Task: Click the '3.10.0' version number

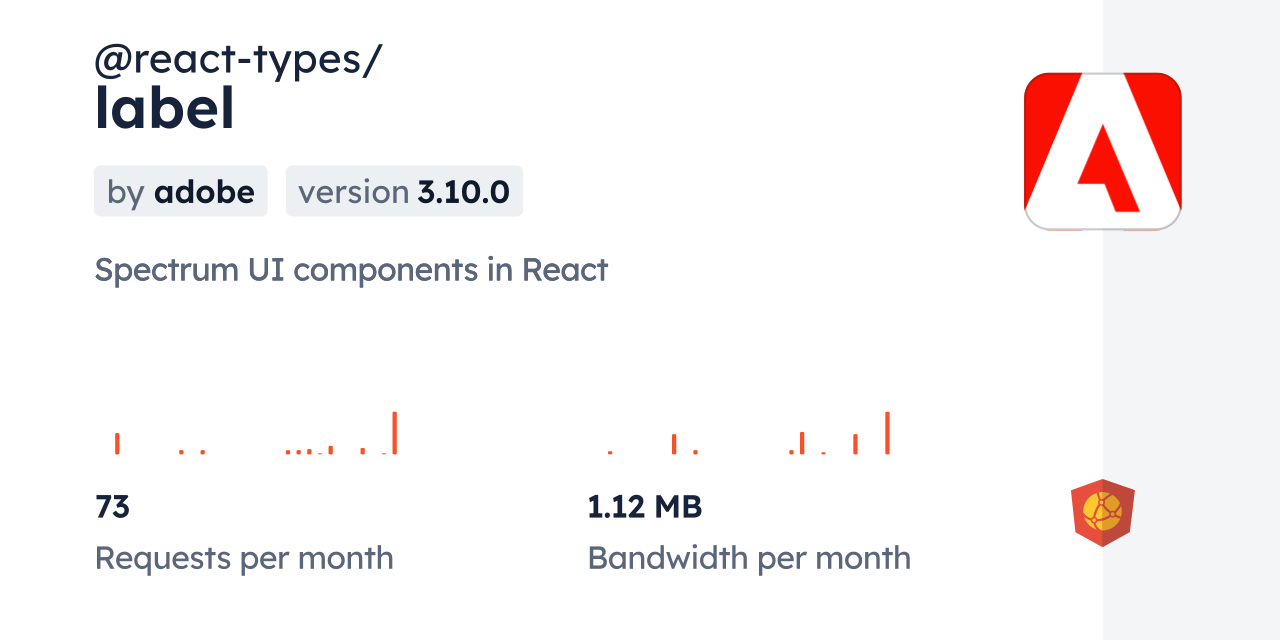Action: point(464,192)
